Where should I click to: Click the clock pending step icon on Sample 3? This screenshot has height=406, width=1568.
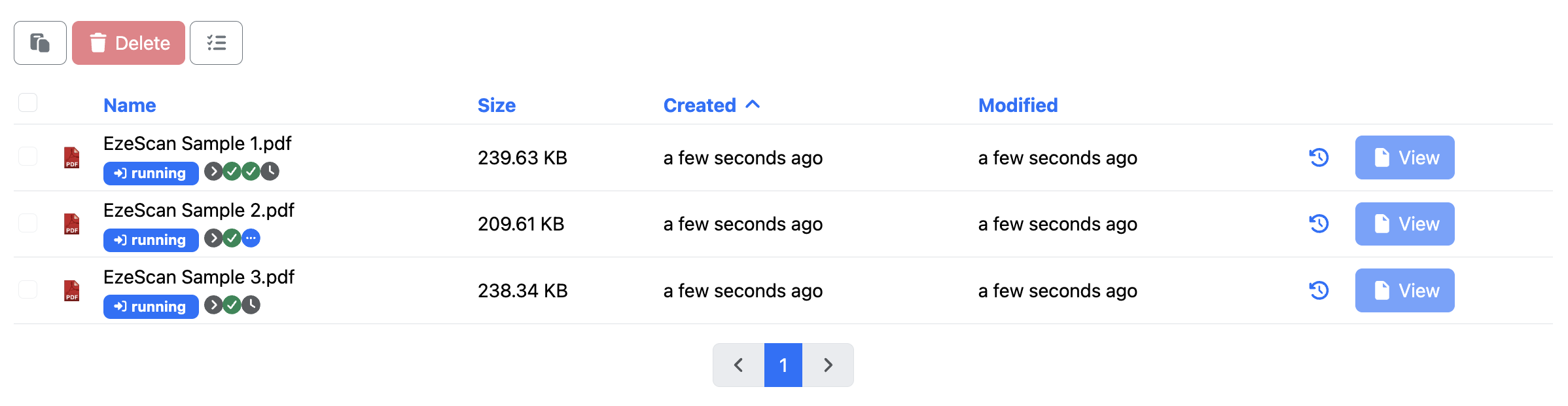(x=251, y=304)
